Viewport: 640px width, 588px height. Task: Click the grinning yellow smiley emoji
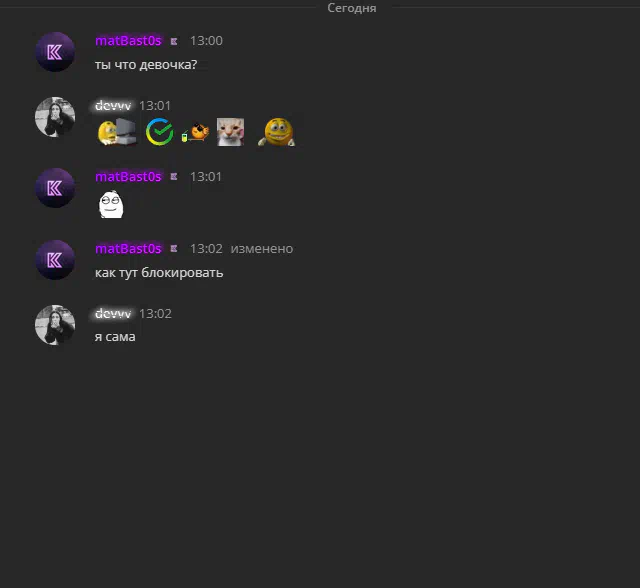277,132
